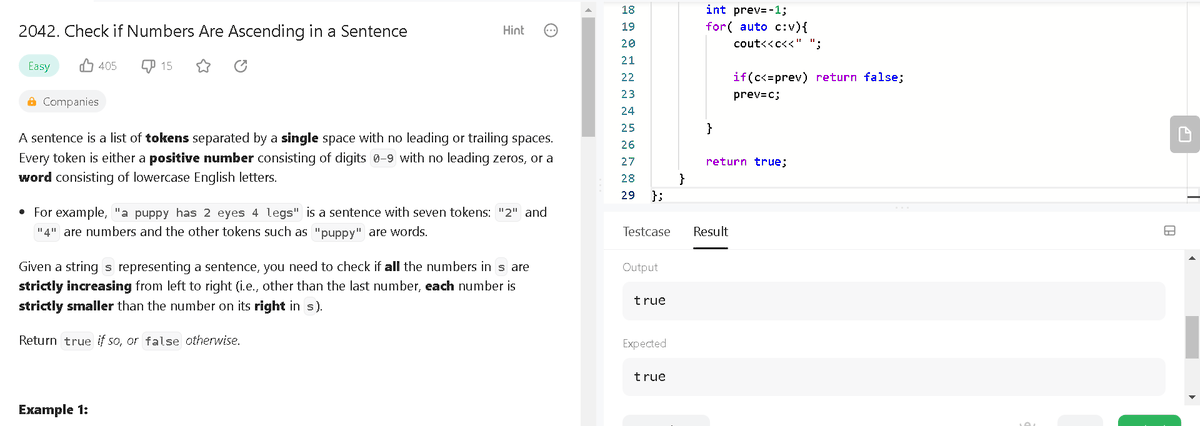This screenshot has width=1200, height=426.
Task: Click the problem title 2042 heading
Action: click(x=213, y=31)
